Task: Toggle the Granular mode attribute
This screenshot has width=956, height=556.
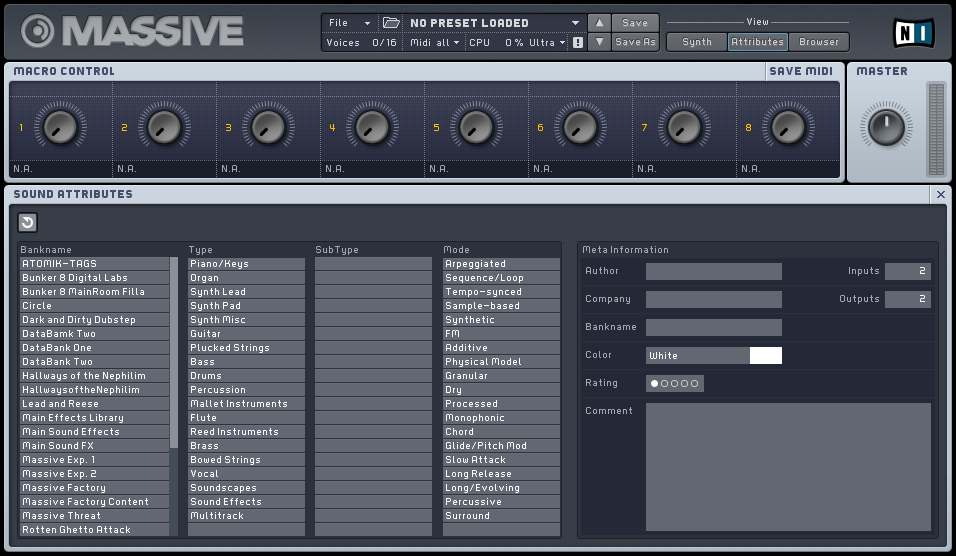Action: pos(501,376)
